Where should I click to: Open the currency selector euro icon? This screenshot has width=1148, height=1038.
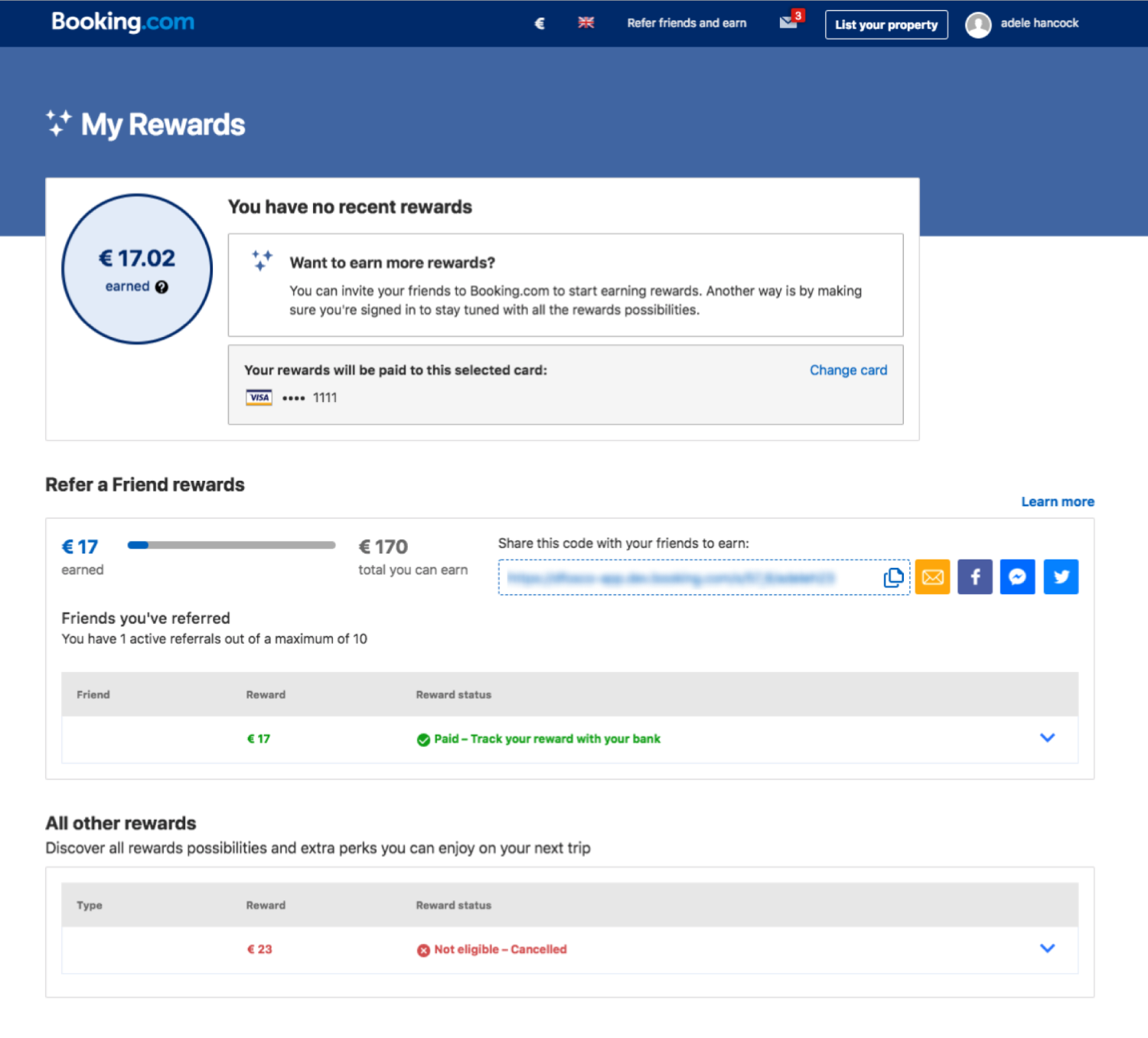pyautogui.click(x=540, y=23)
